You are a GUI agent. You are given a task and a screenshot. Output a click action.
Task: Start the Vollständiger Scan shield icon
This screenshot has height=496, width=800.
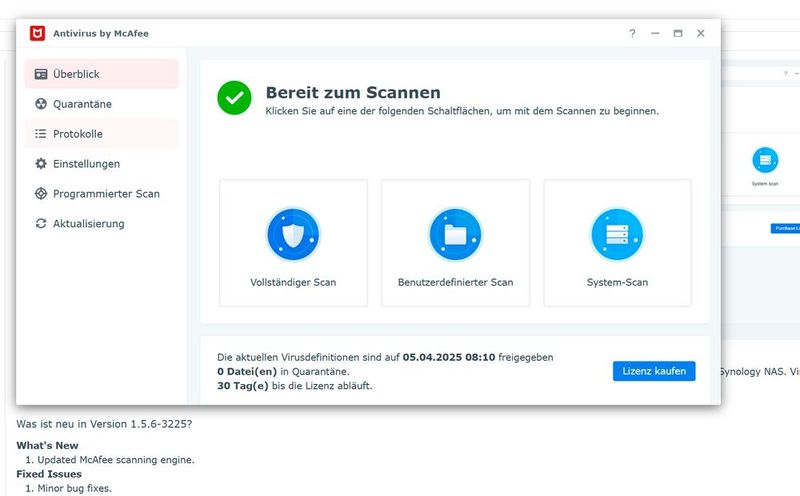(293, 235)
